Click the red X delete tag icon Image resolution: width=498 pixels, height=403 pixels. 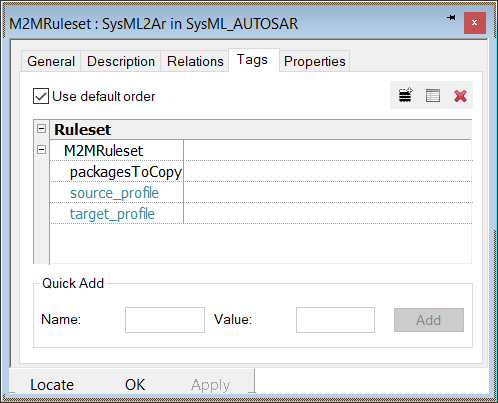click(x=460, y=96)
